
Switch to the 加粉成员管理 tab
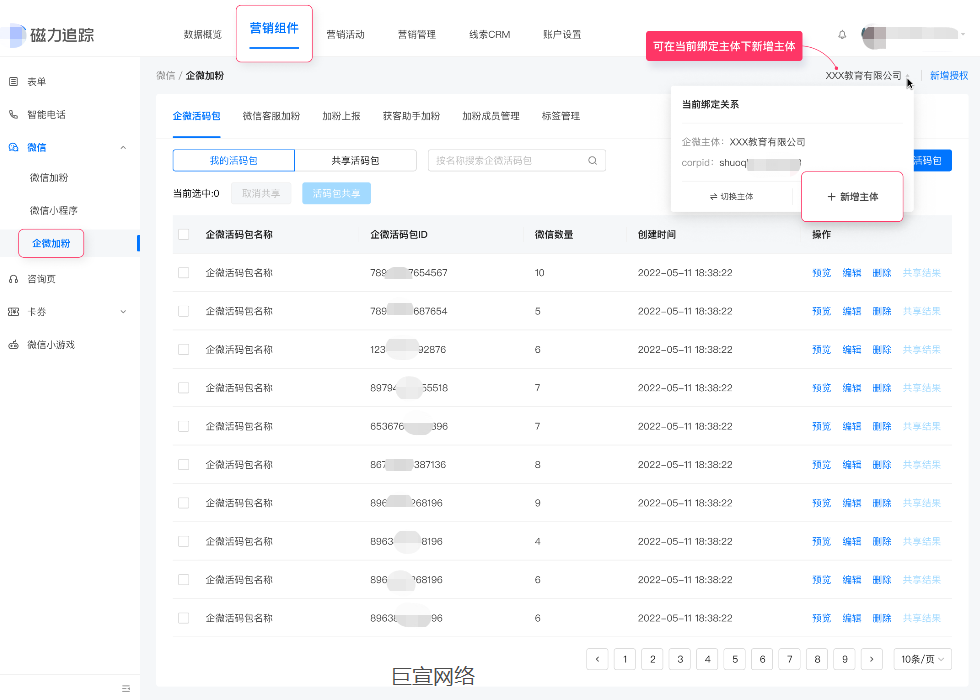[491, 116]
